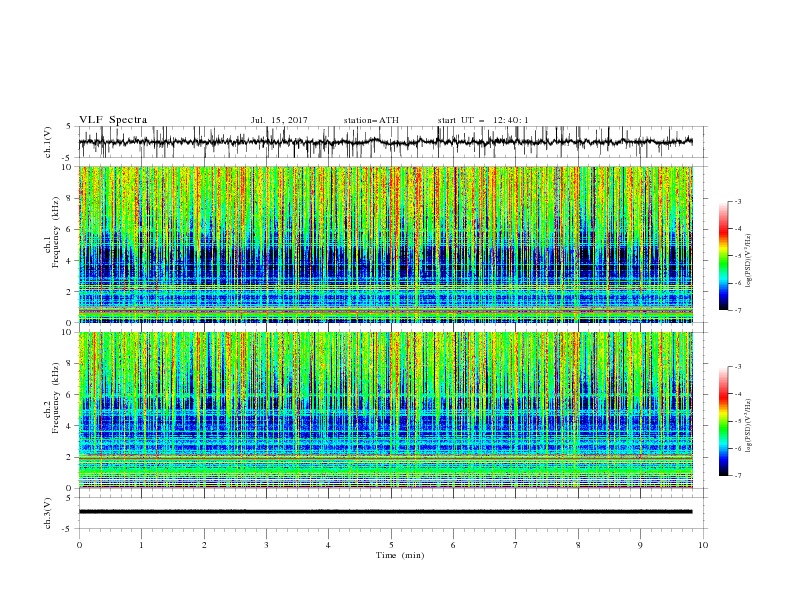
Task: Click the "-3" tick on ch.1 colorbar
Action: click(x=737, y=201)
